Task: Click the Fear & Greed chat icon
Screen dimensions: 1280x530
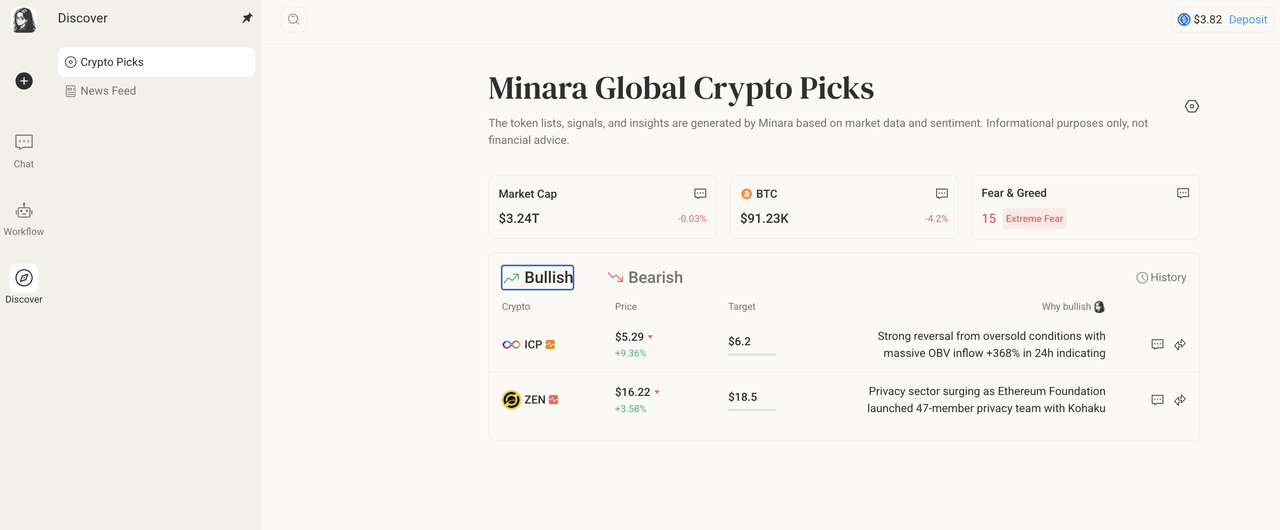Action: 1183,193
